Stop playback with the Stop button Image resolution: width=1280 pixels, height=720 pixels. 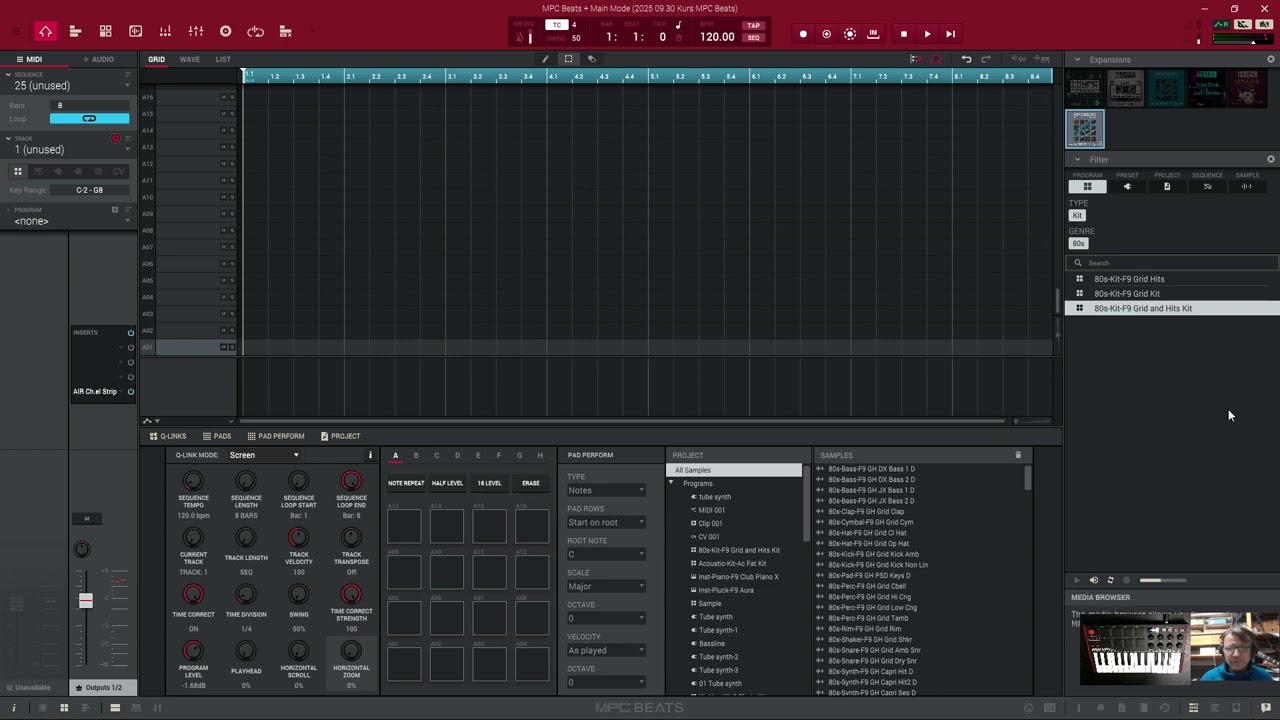[903, 34]
